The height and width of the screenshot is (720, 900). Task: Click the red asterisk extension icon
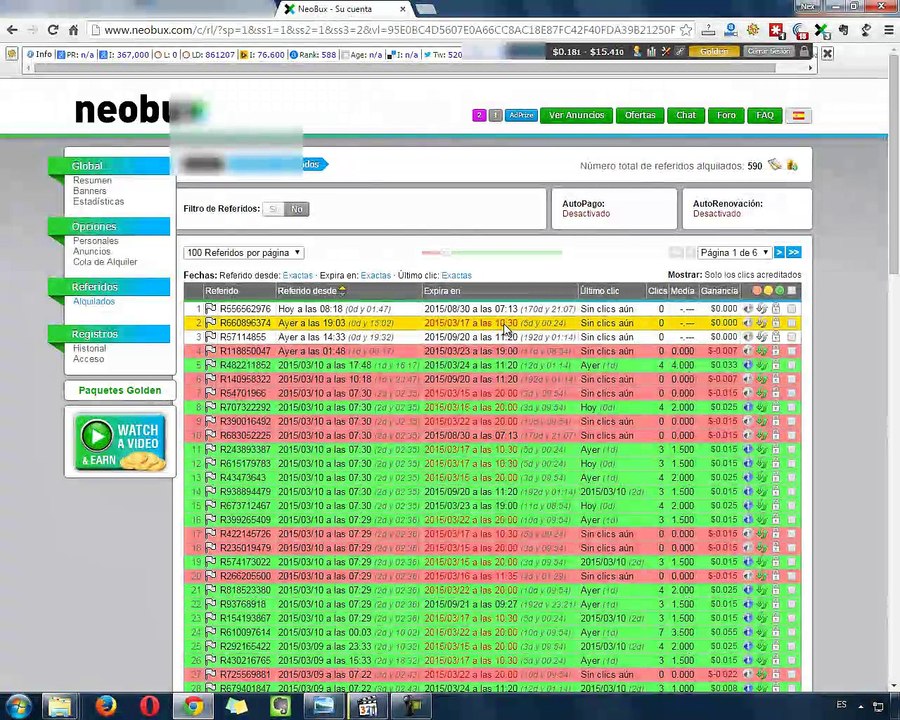tap(776, 30)
